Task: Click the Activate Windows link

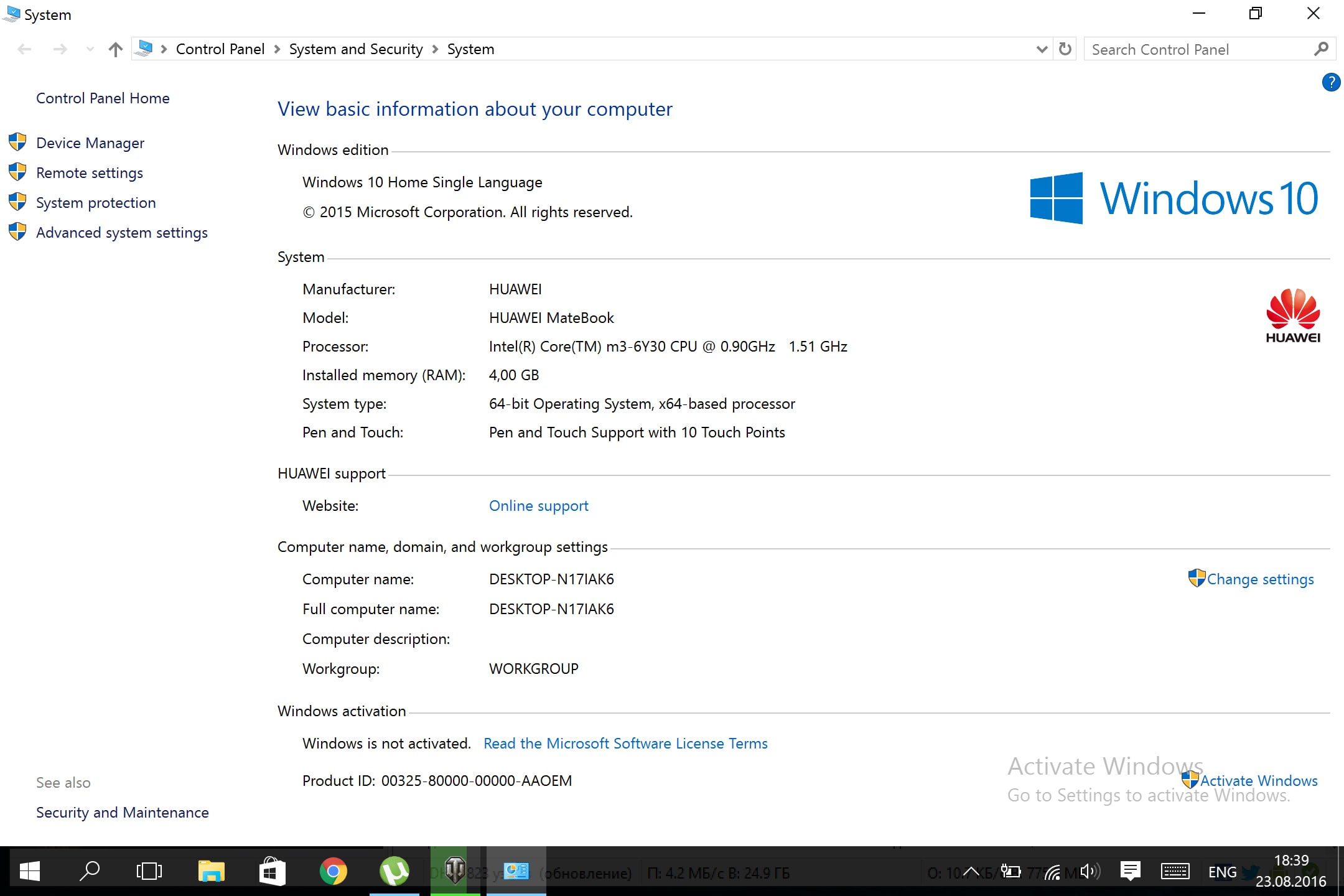Action: coord(1259,781)
